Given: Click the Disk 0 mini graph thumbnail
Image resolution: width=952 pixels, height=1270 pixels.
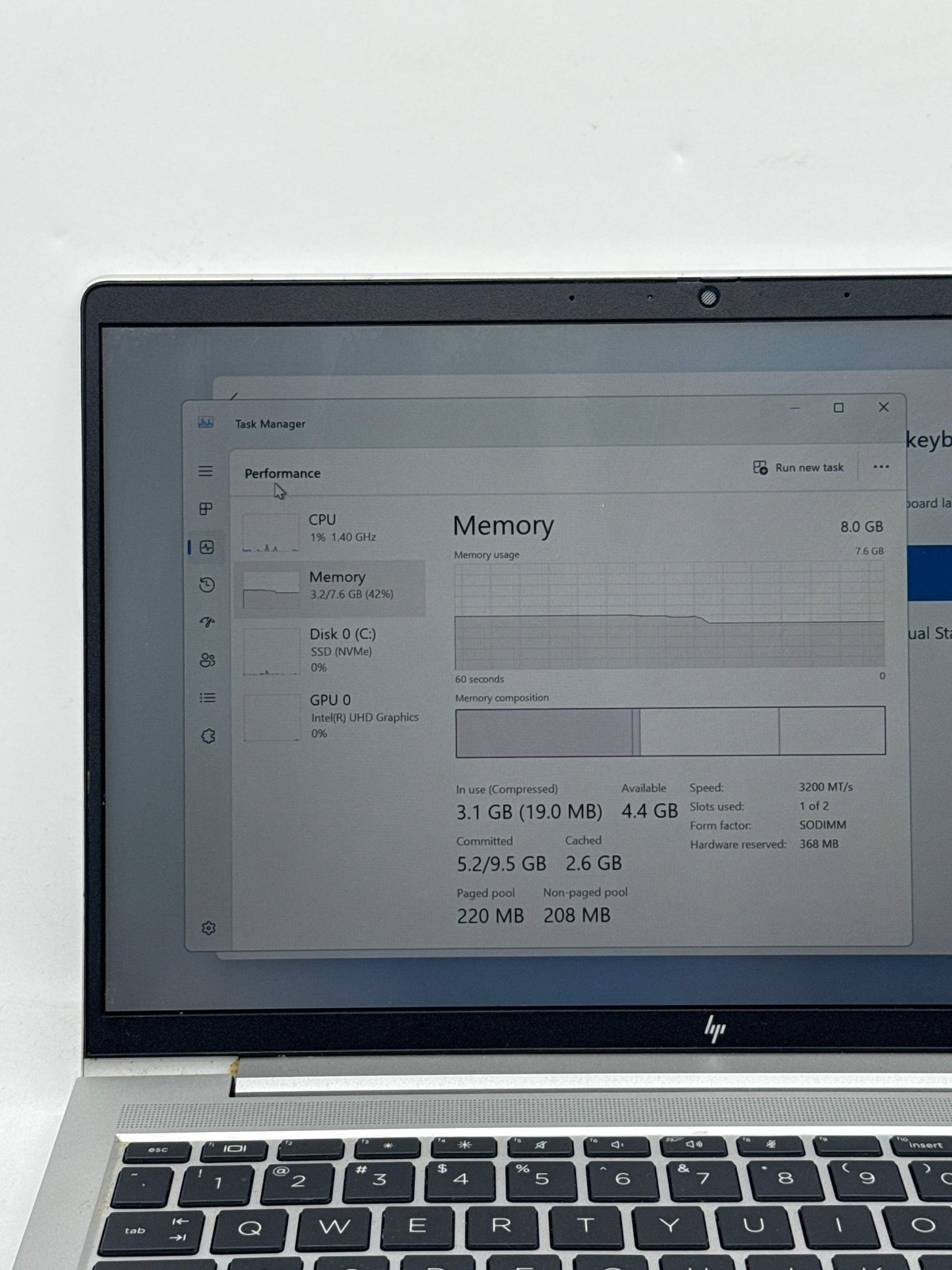Looking at the screenshot, I should 271,651.
